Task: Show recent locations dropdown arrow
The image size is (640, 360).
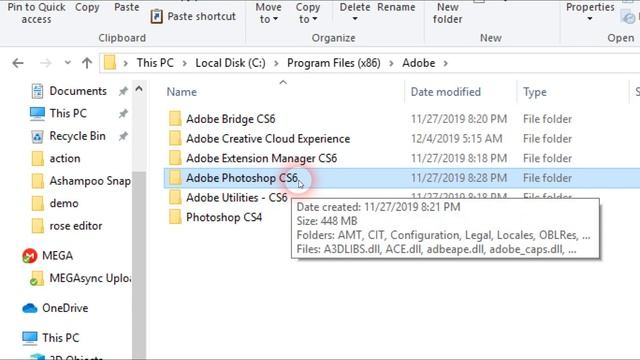Action: click(x=67, y=63)
